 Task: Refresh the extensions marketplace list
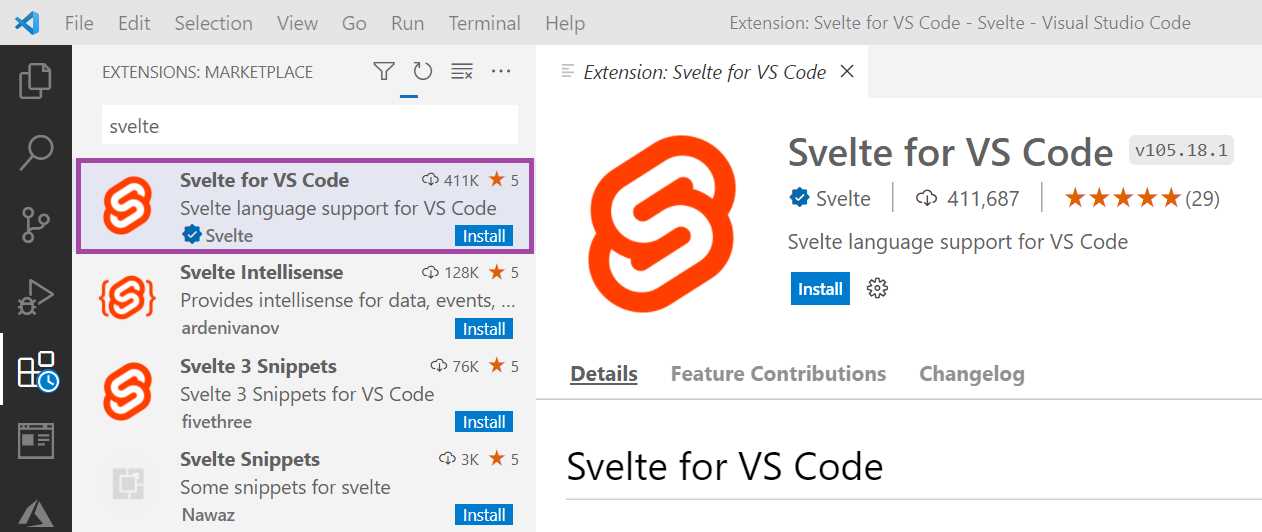(x=423, y=72)
